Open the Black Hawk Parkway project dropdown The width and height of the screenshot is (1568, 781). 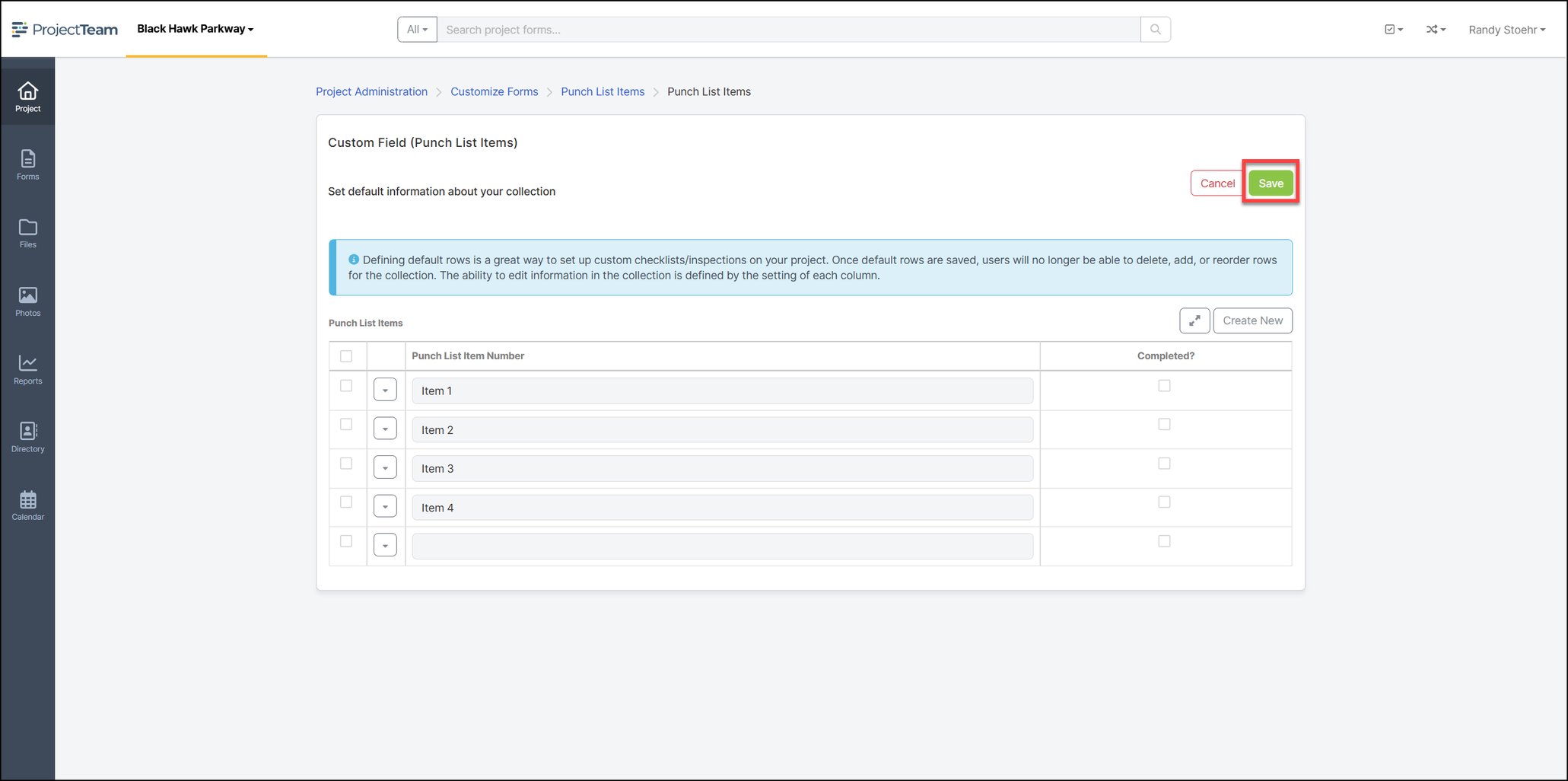point(196,29)
